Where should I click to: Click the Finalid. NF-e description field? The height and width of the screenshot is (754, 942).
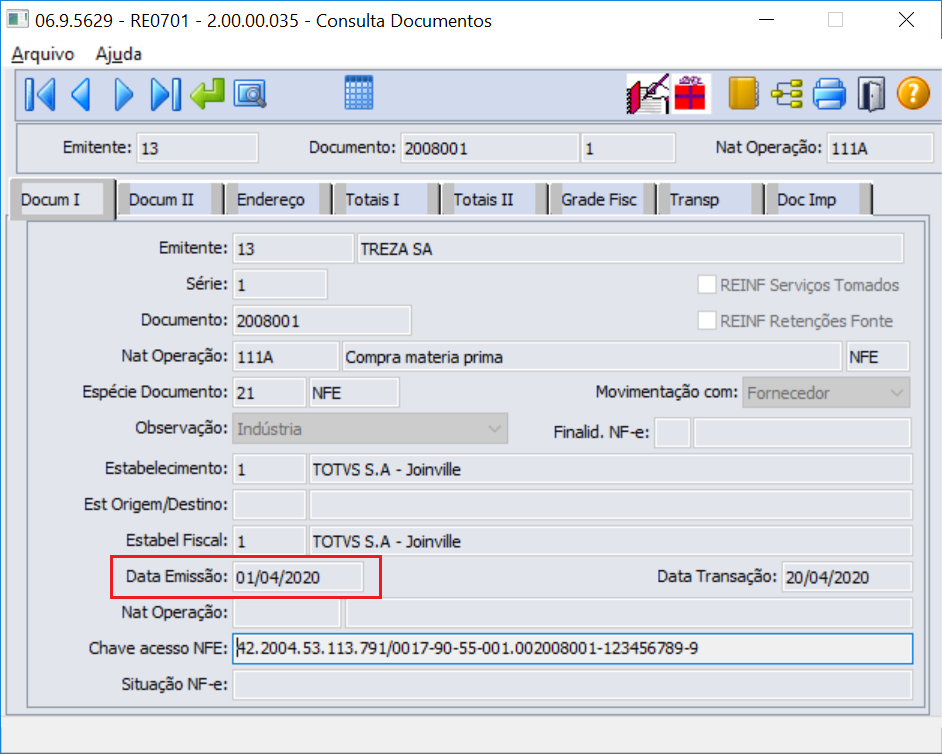pyautogui.click(x=802, y=433)
